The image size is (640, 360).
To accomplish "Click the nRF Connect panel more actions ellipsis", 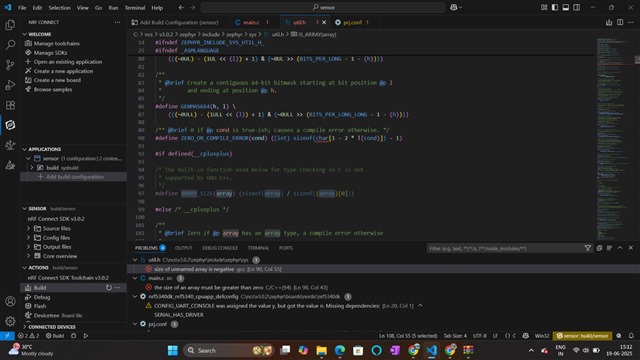I will pos(118,22).
